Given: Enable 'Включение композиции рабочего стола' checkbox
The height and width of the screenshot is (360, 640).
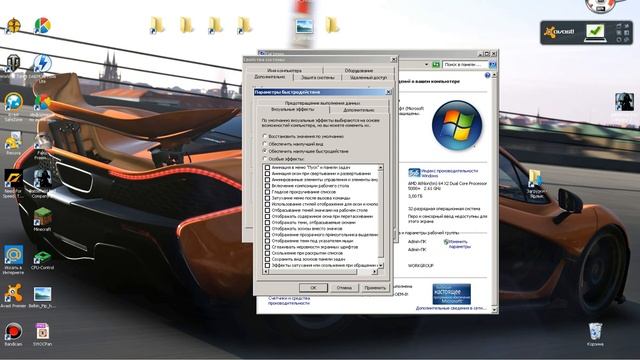Looking at the screenshot, I should click(267, 186).
